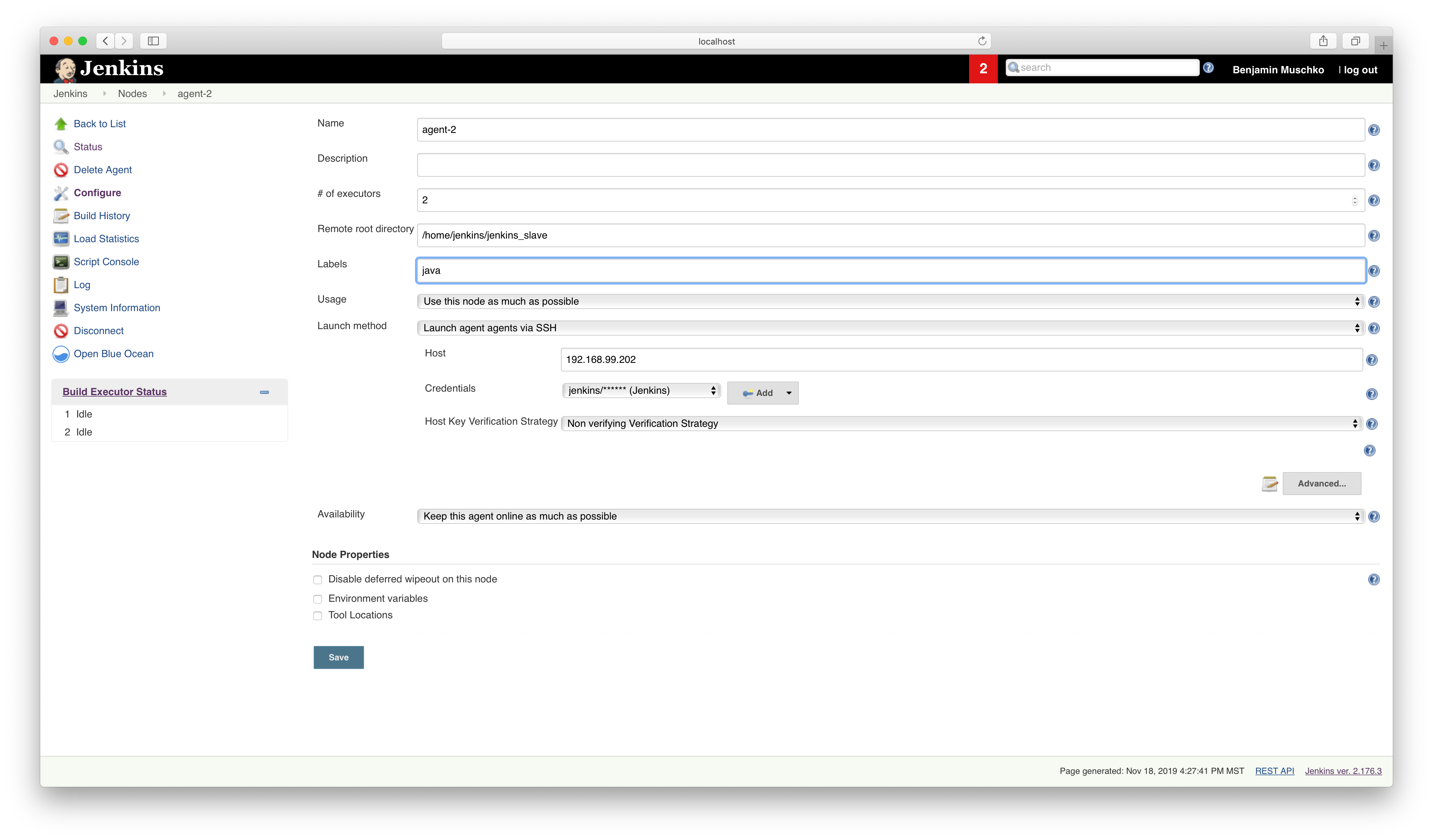Adjust the number of executors stepper
The image size is (1433, 840).
(1355, 200)
